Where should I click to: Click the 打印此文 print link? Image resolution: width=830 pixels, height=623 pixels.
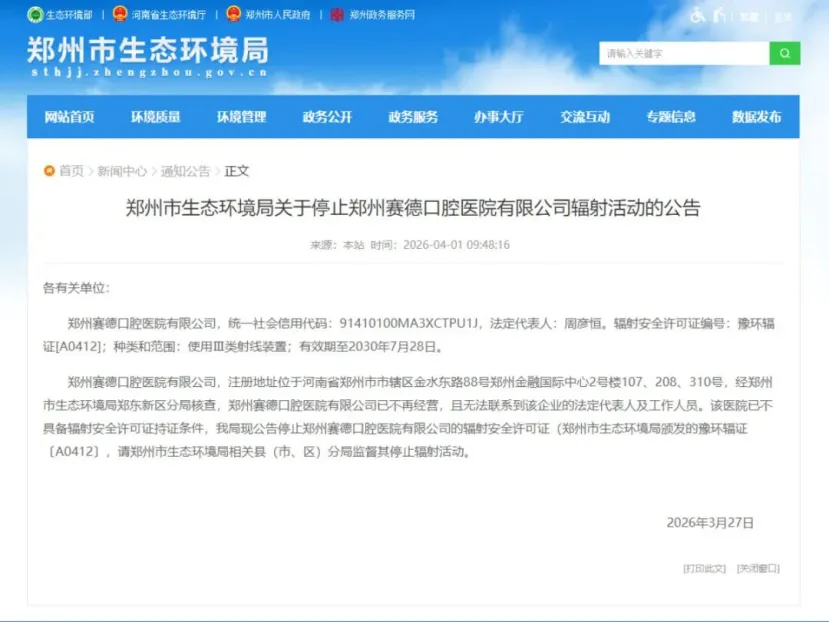pos(704,568)
